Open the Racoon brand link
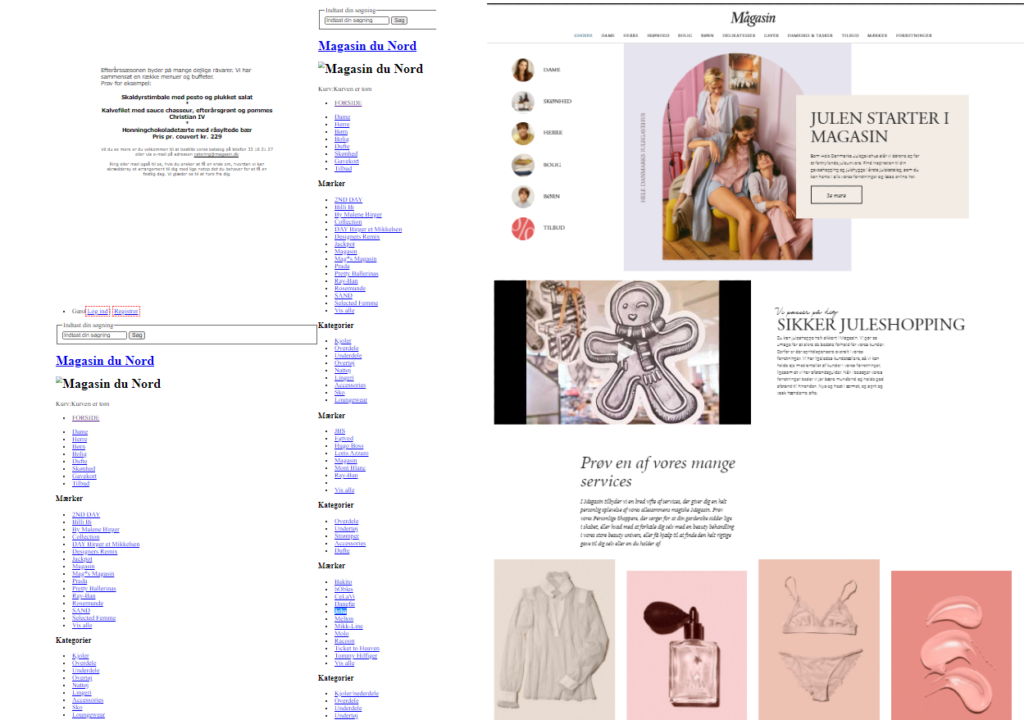 tap(344, 641)
